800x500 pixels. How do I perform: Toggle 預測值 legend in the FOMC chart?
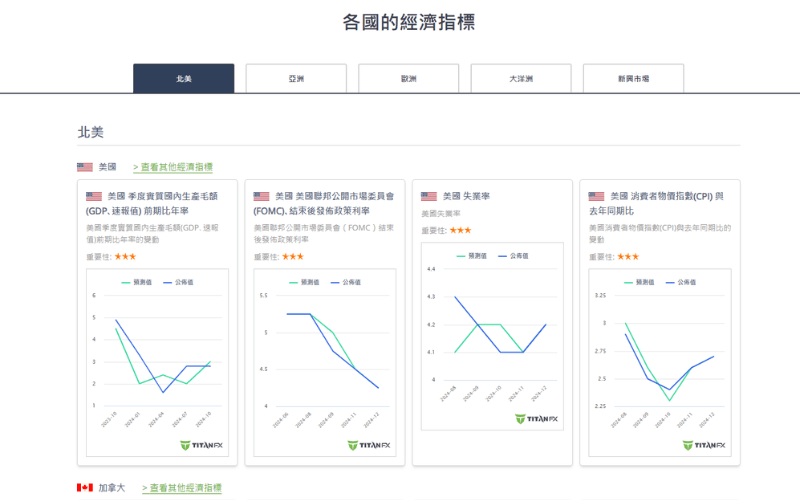point(304,282)
